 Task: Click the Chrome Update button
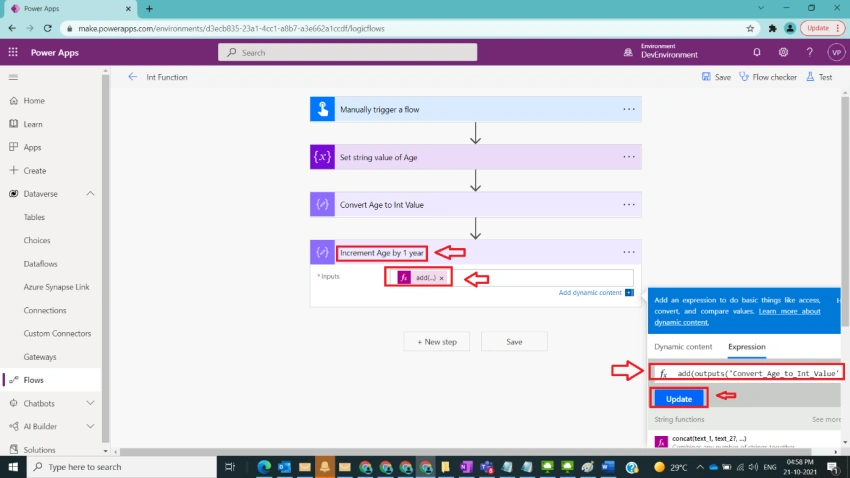[x=822, y=28]
